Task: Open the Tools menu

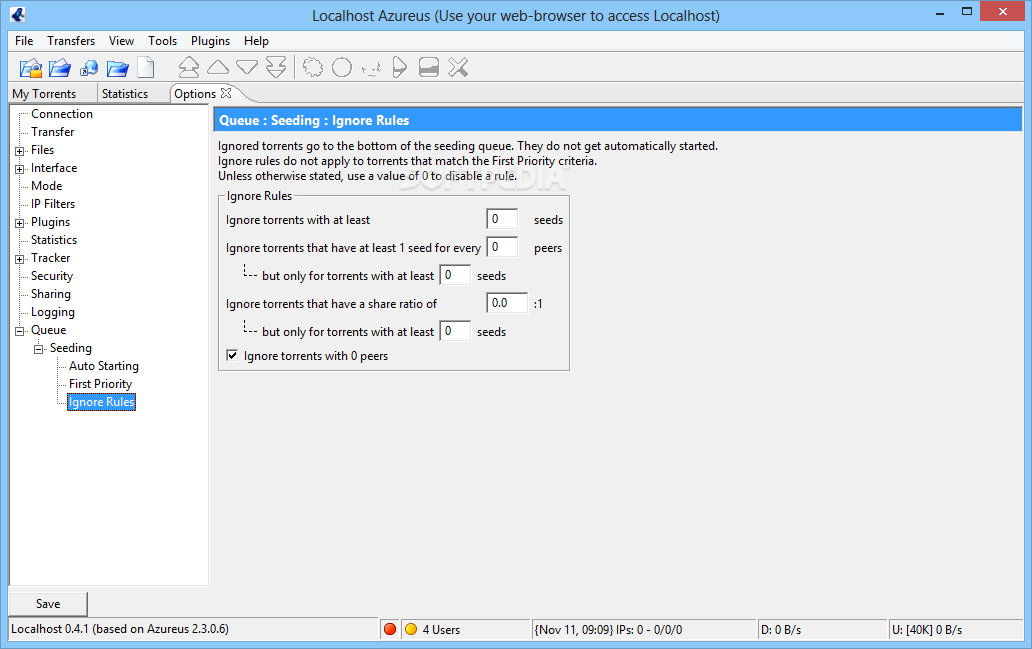Action: 163,41
